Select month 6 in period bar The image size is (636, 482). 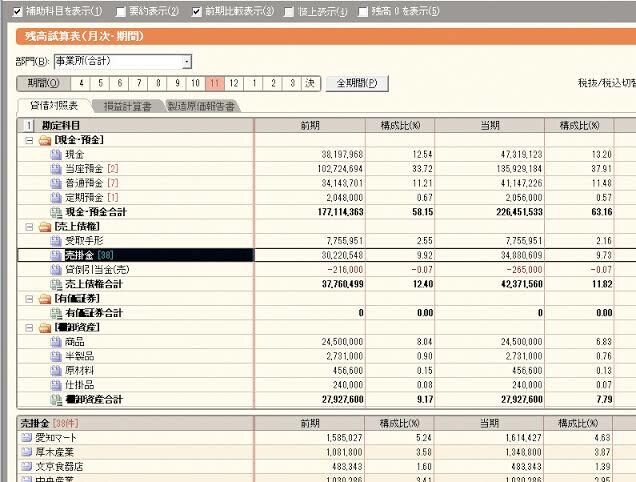[120, 84]
